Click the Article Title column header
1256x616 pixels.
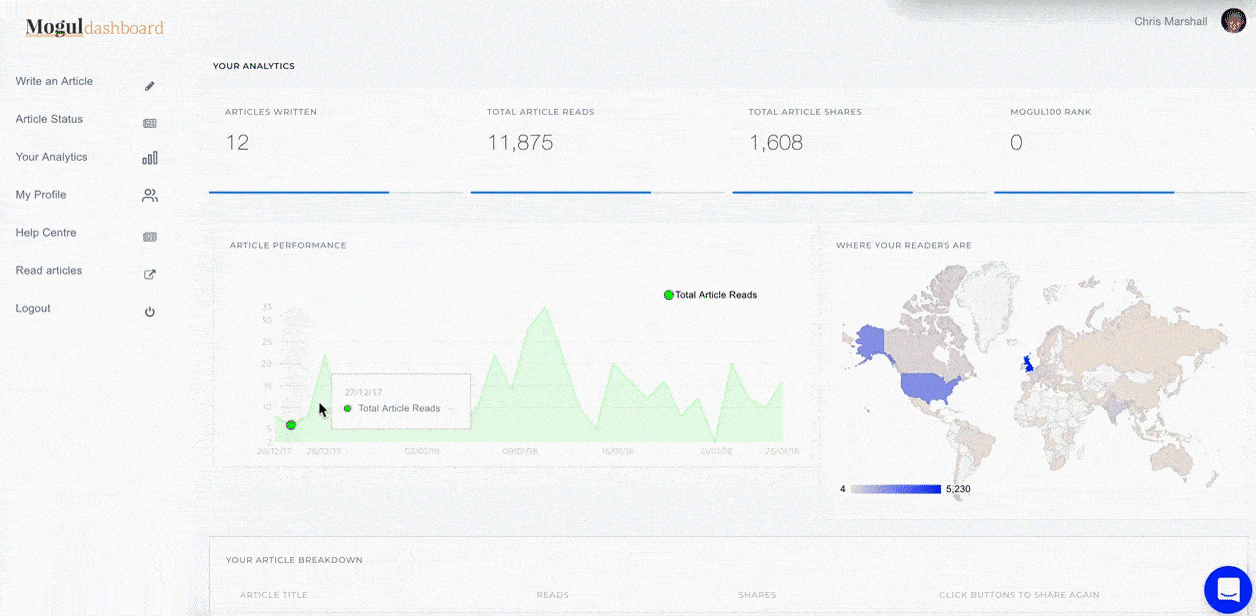pos(274,595)
